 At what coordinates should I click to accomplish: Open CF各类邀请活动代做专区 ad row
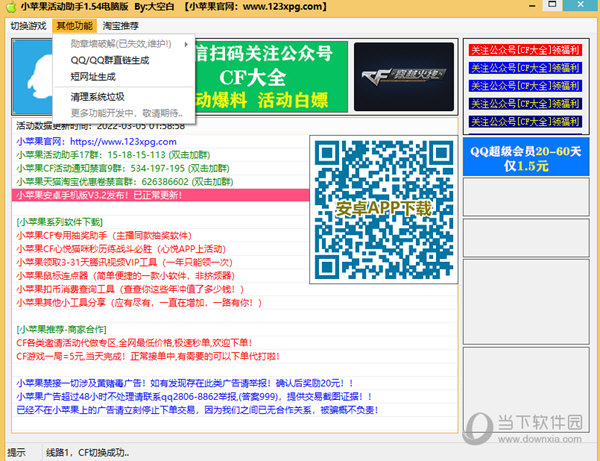(235, 343)
